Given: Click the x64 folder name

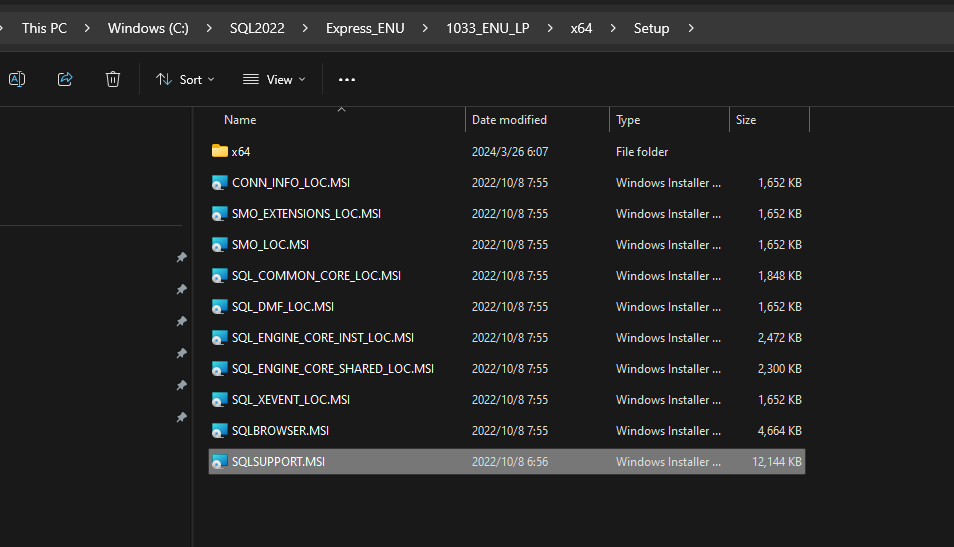Looking at the screenshot, I should [x=241, y=152].
